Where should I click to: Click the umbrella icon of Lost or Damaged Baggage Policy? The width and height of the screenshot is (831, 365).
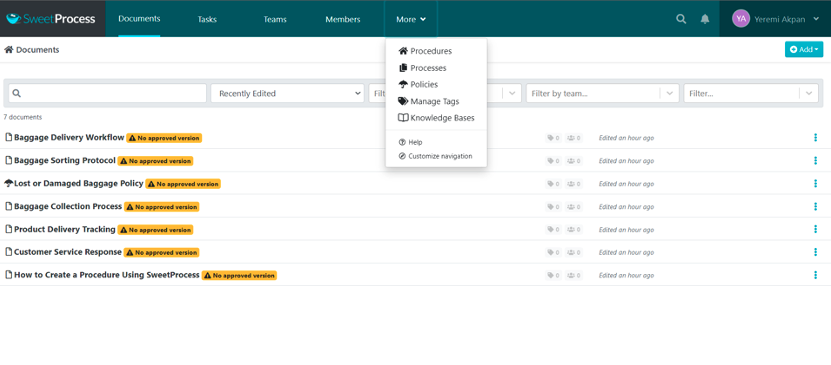[8, 183]
